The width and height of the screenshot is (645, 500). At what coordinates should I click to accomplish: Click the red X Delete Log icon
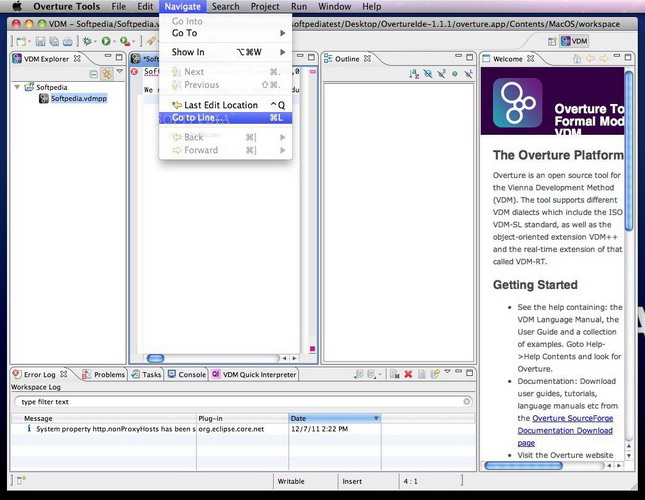click(408, 374)
